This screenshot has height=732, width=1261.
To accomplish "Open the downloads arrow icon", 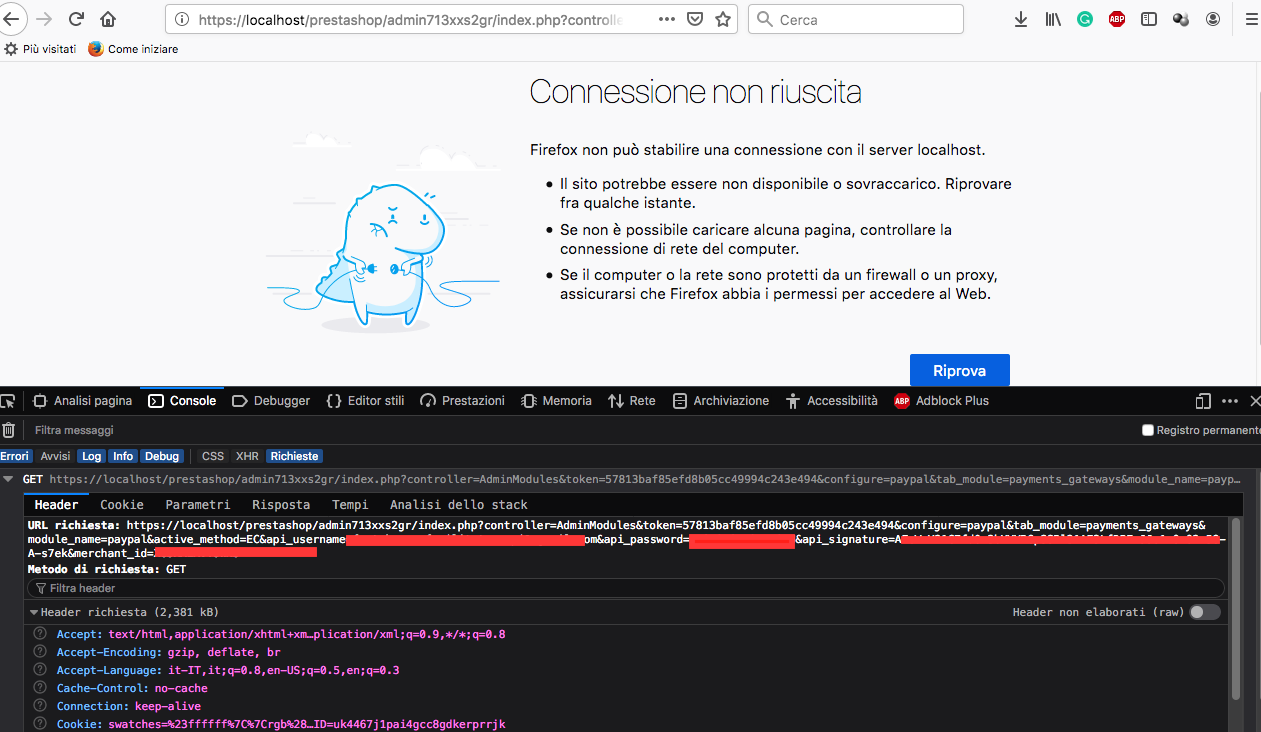I will click(x=1021, y=19).
